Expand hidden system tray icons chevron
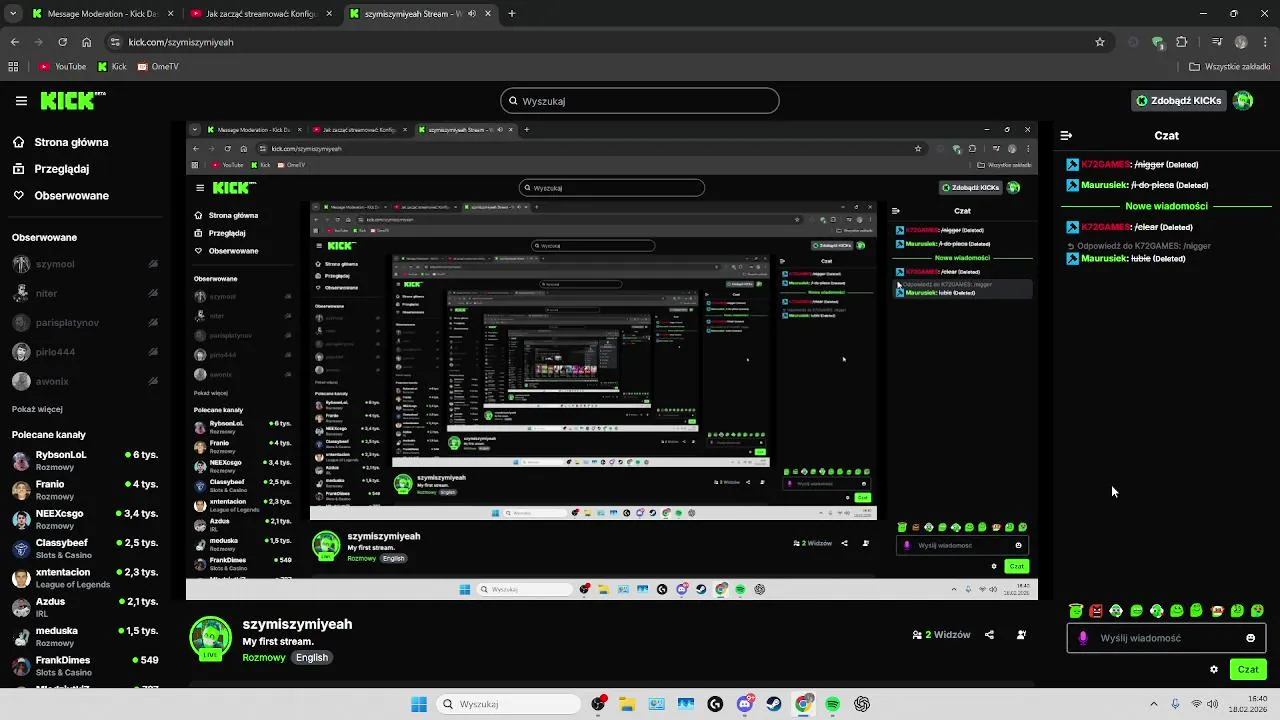The width and height of the screenshot is (1280, 720). tap(1153, 704)
